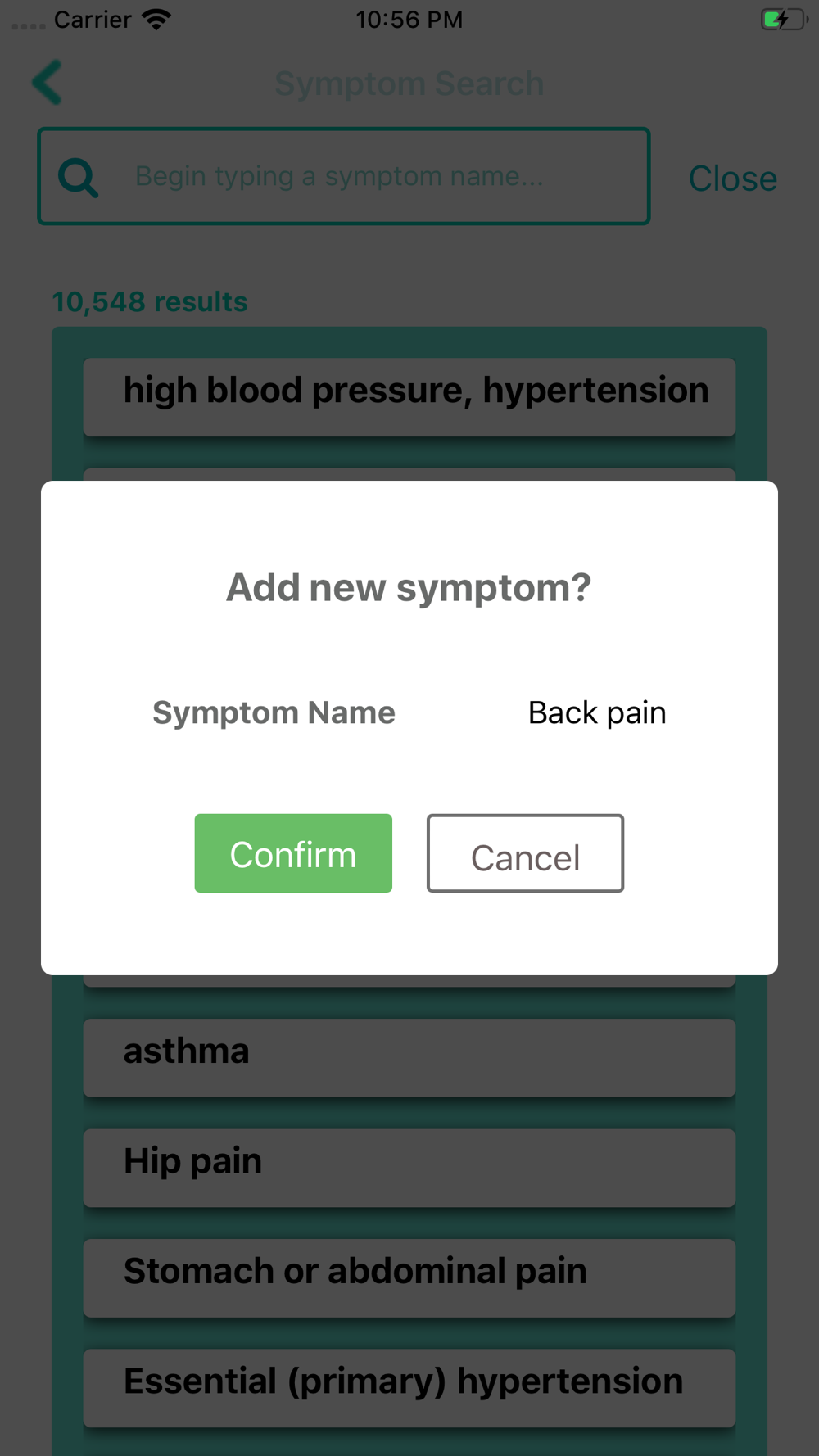Tap the Symptom Search page title
819x1456 pixels.
[409, 84]
